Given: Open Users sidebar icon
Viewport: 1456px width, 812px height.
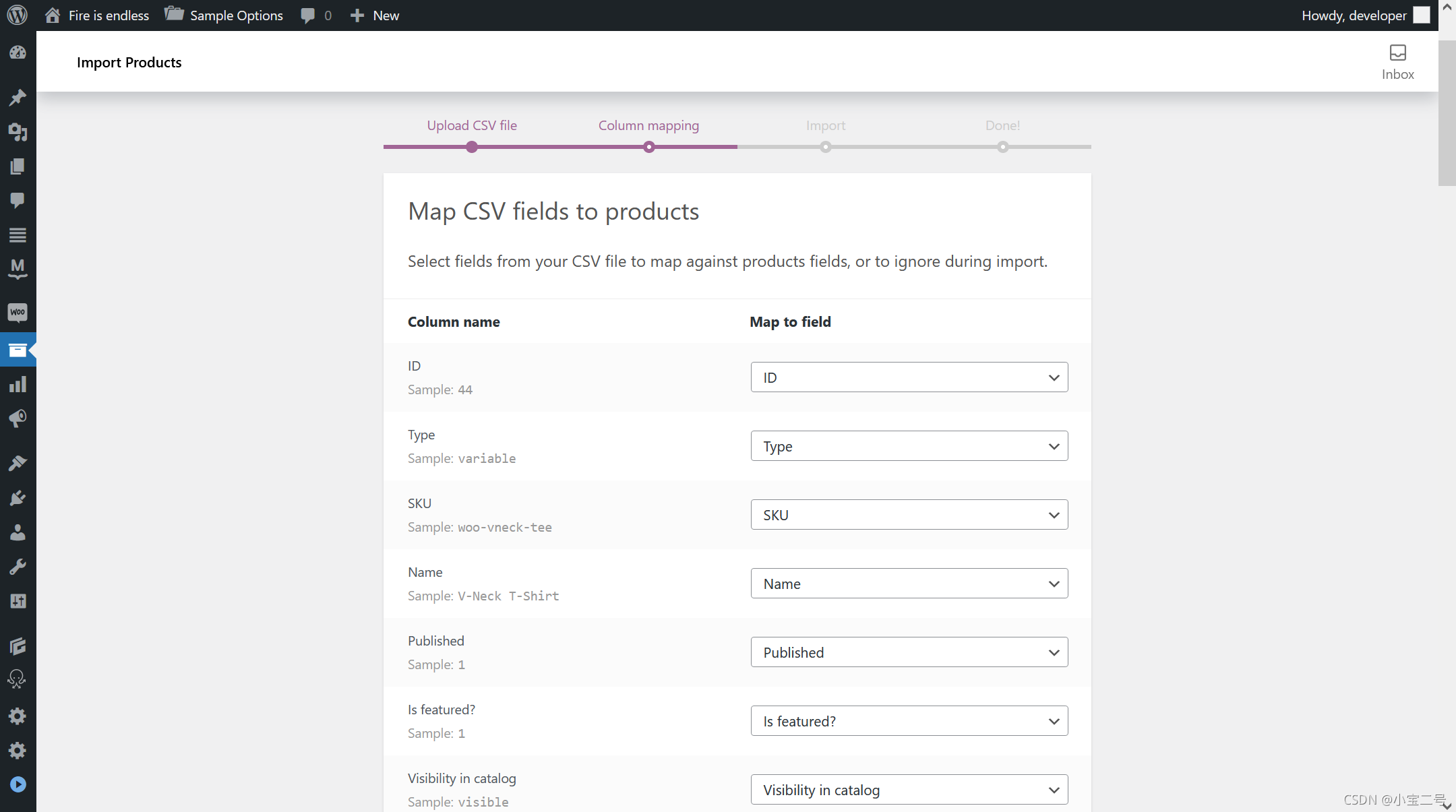Looking at the screenshot, I should click(18, 532).
